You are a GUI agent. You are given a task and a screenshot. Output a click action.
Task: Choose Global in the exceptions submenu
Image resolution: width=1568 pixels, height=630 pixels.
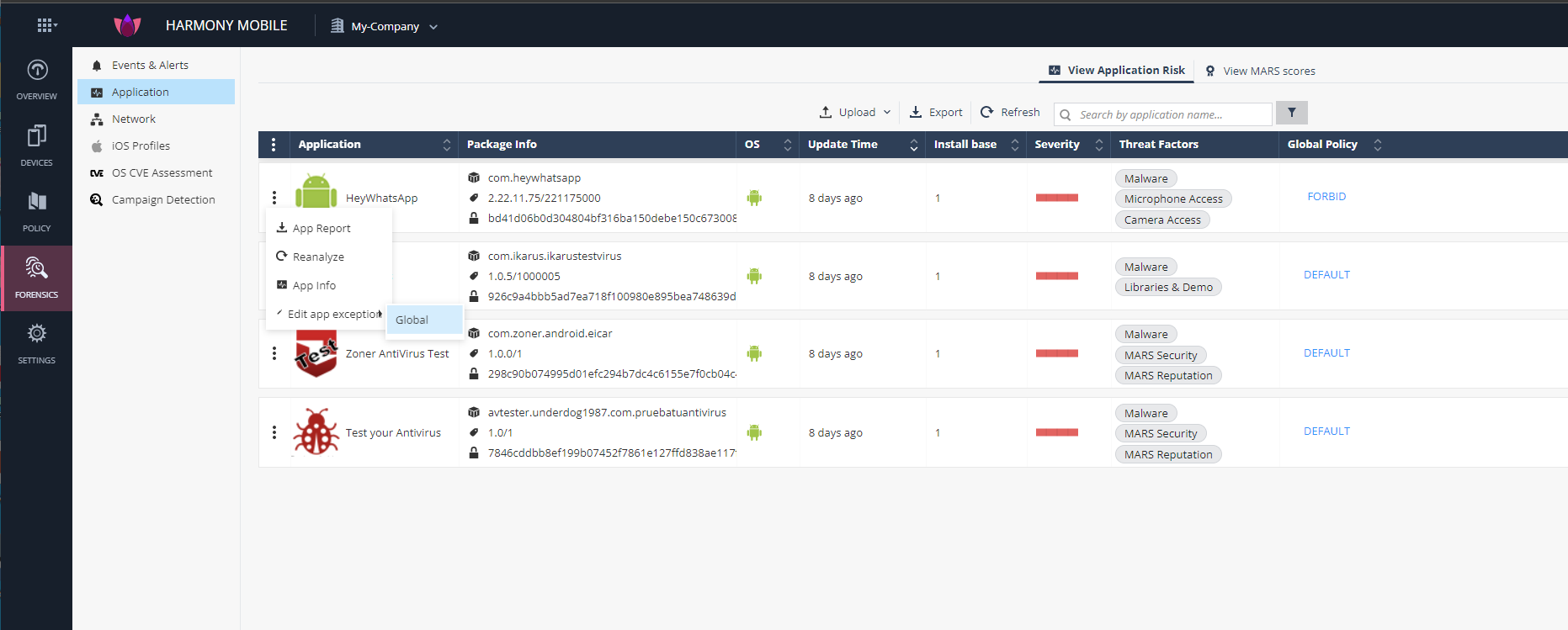412,320
